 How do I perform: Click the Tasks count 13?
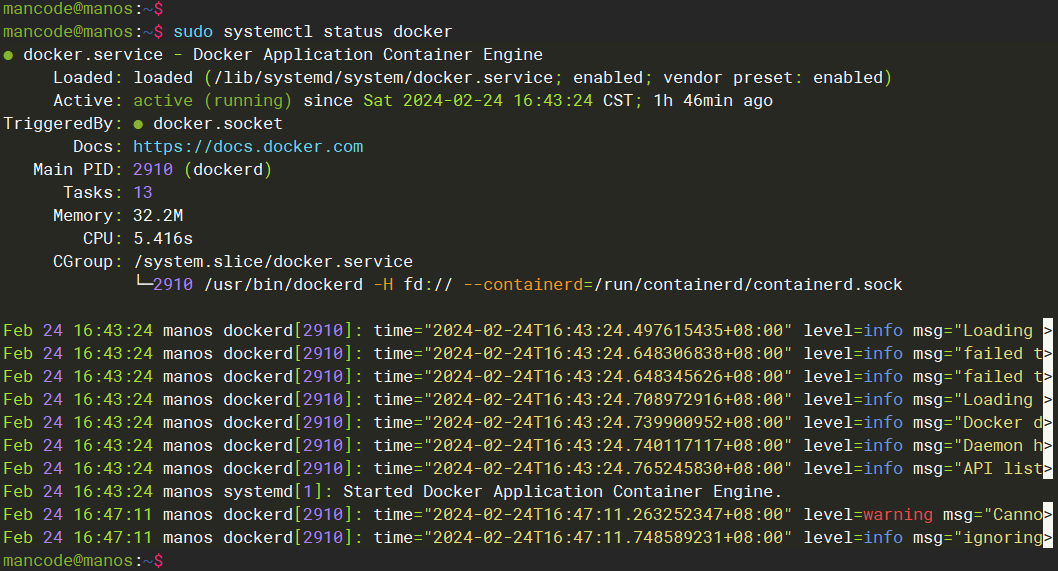pyautogui.click(x=142, y=193)
